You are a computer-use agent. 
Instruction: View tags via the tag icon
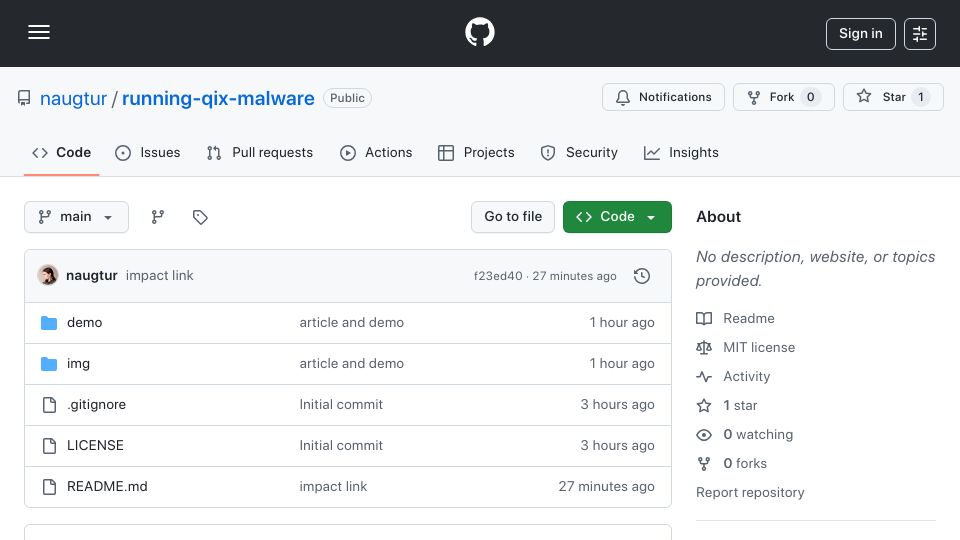[200, 217]
